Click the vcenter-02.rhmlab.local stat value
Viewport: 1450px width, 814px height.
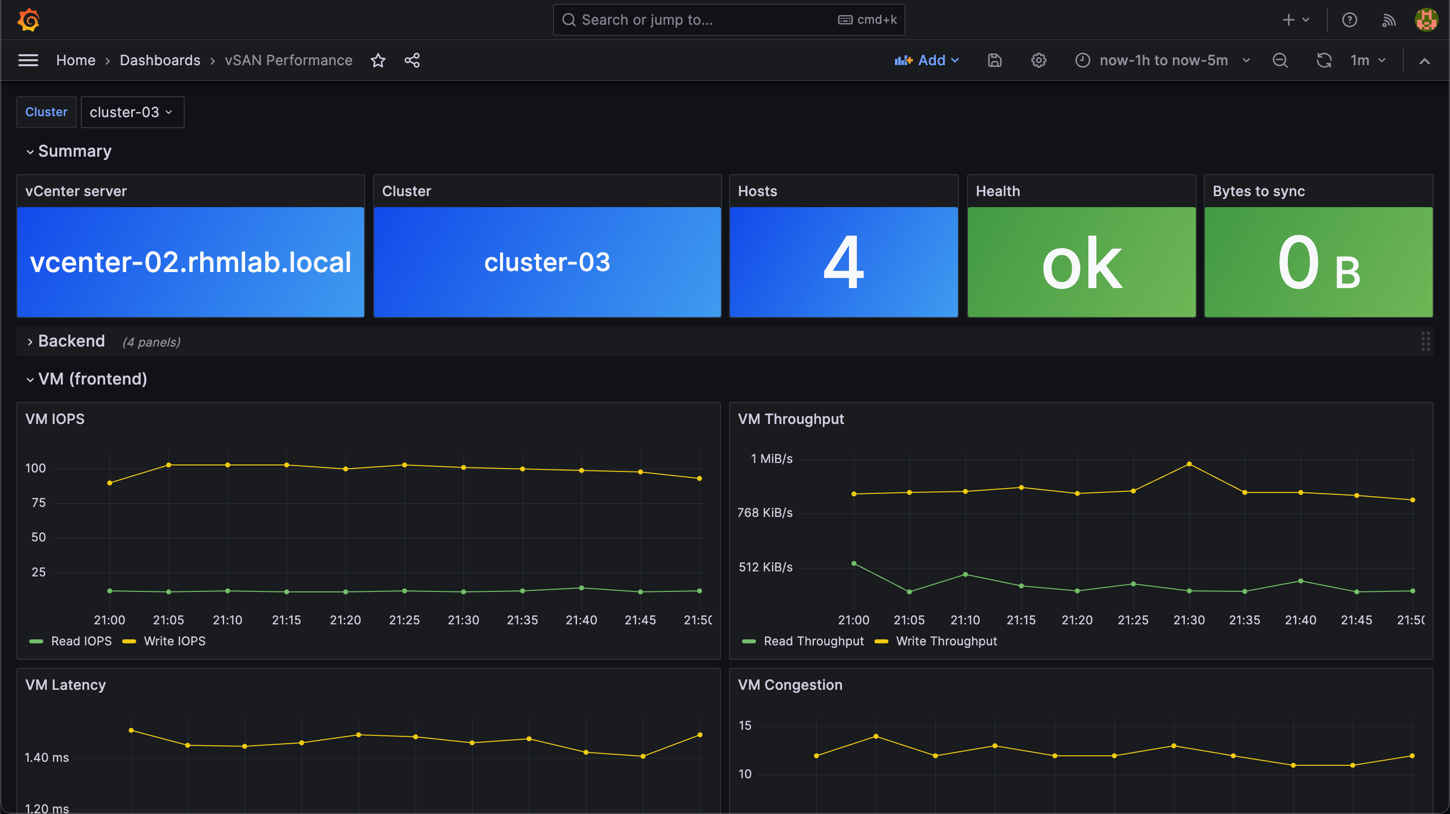click(x=191, y=263)
